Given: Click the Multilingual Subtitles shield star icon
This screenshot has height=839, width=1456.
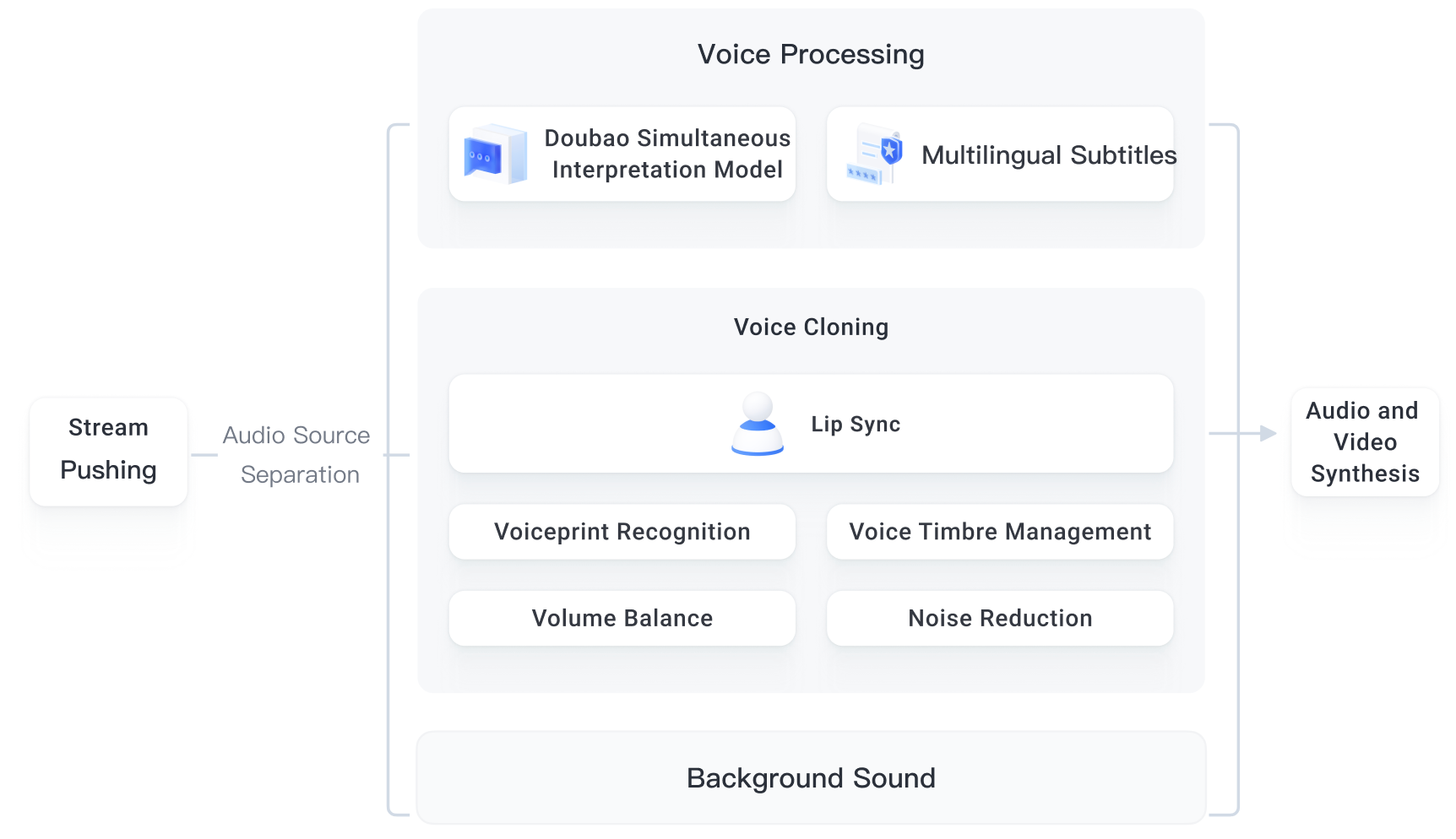Looking at the screenshot, I should click(x=875, y=154).
